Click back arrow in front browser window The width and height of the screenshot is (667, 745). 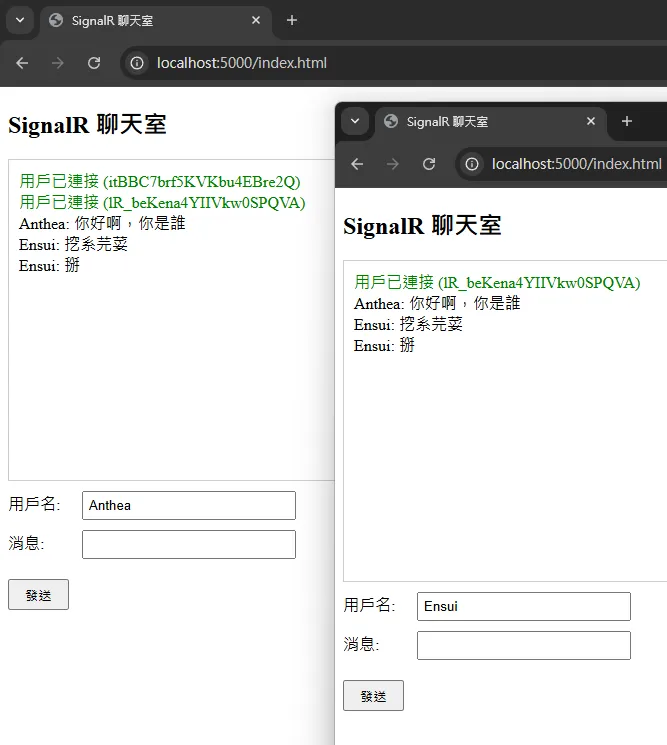tap(357, 164)
